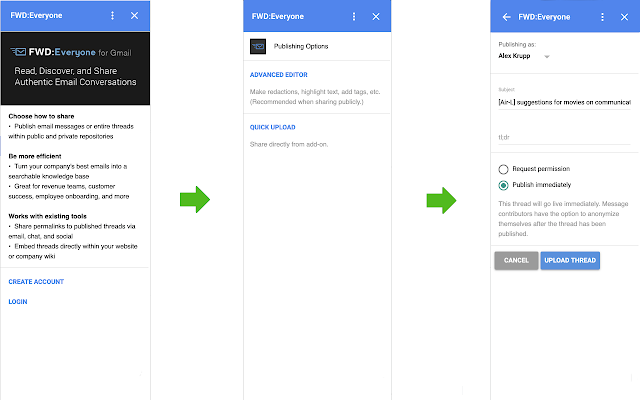Click the Create Account link

(x=36, y=282)
